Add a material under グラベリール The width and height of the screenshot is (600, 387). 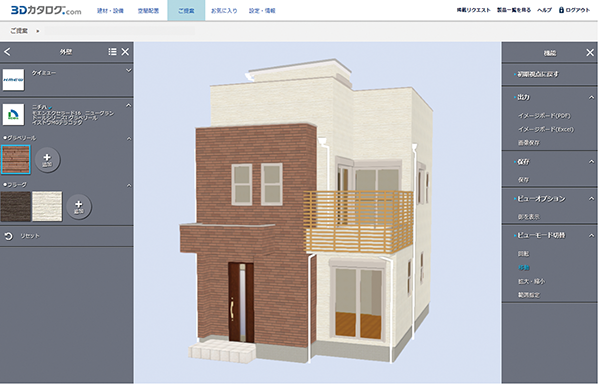[x=47, y=160]
